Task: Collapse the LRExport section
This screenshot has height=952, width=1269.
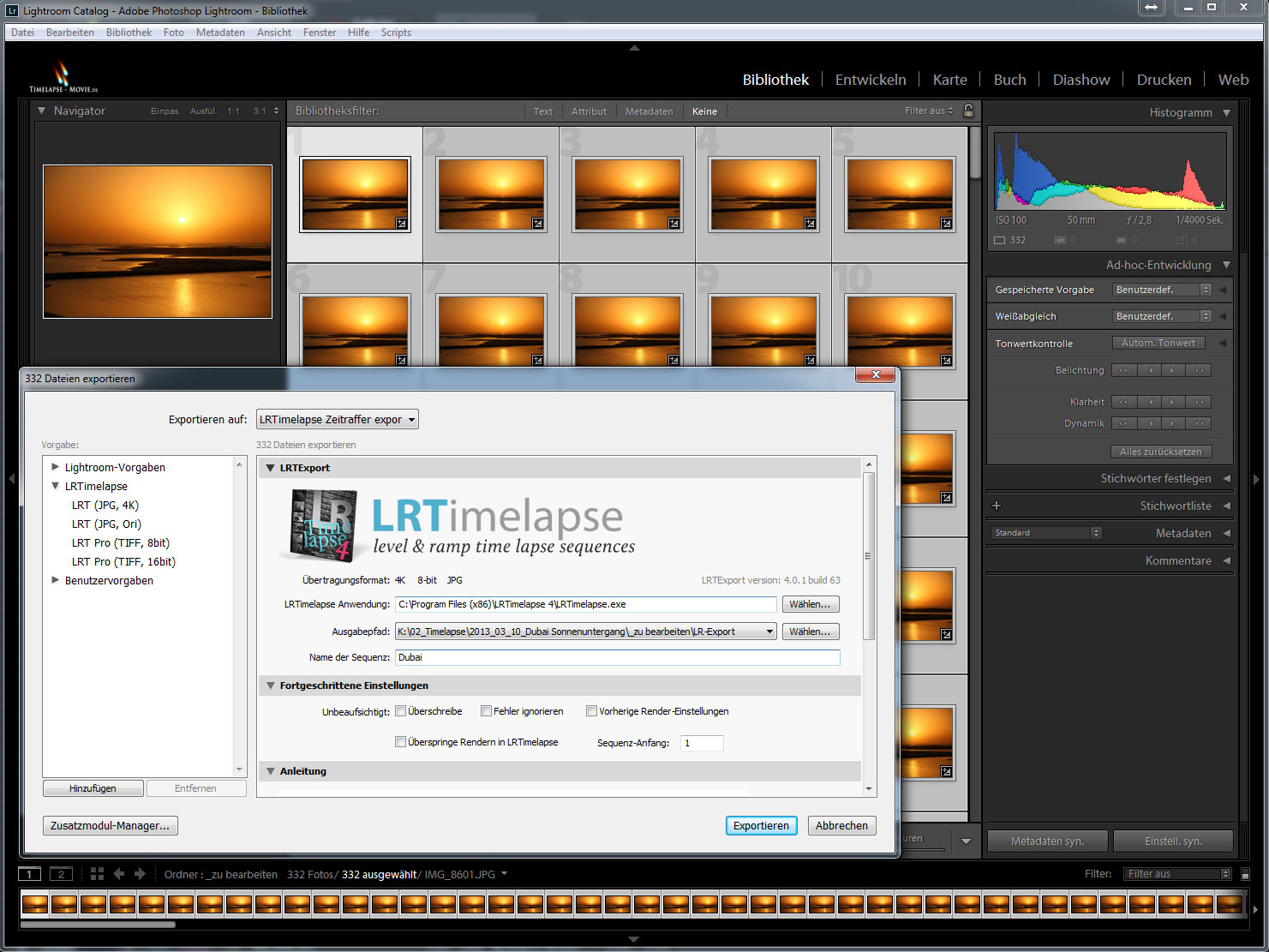Action: pos(271,468)
